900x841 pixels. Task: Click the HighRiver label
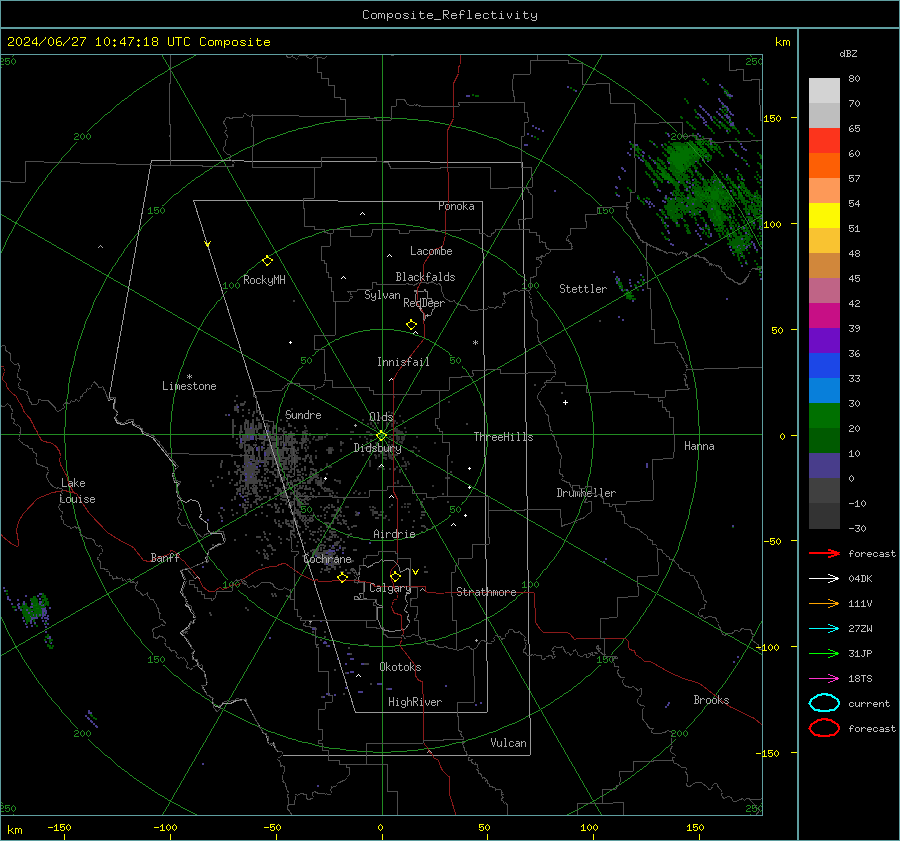[x=415, y=702]
